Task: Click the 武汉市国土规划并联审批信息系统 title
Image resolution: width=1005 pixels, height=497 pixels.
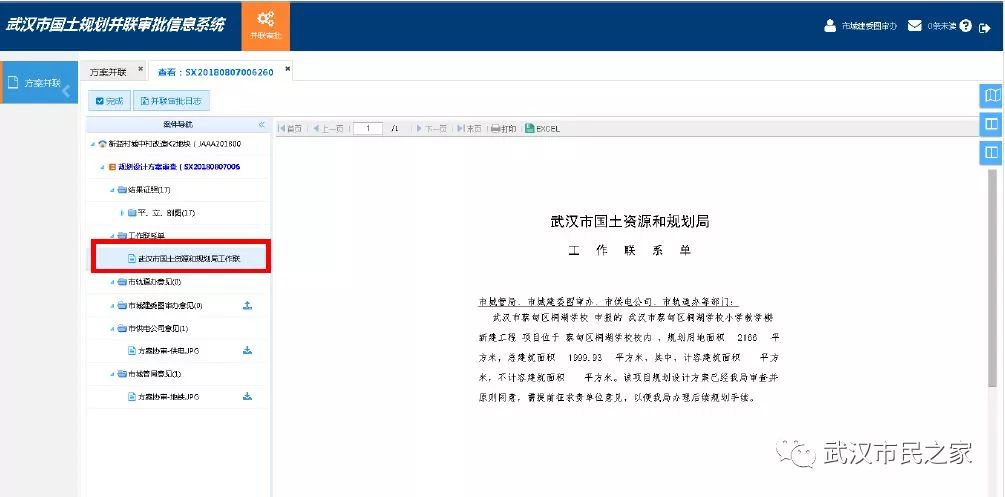Action: coord(115,25)
